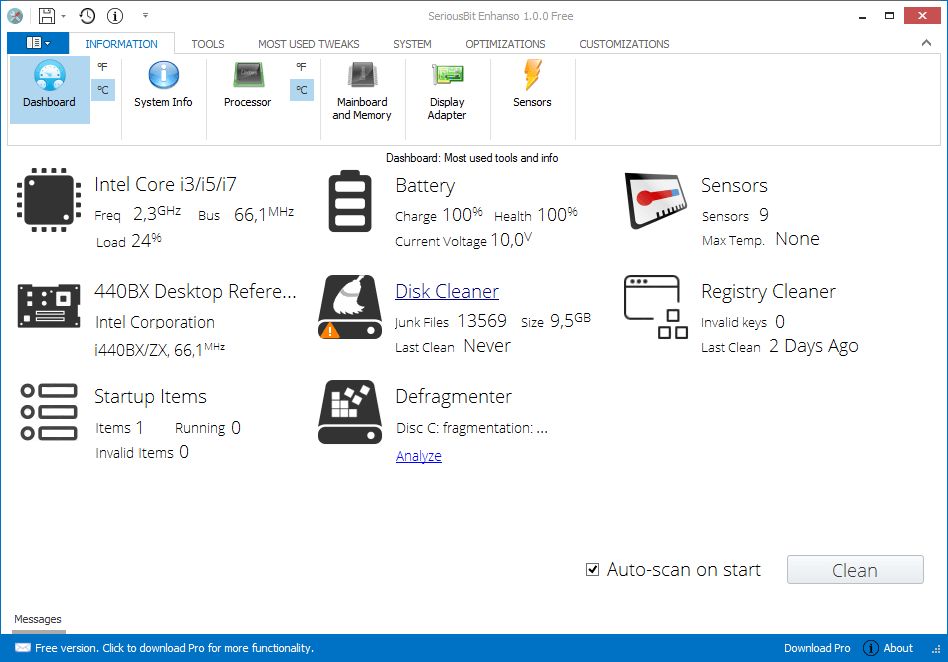Open the OPTIMIZATIONS tab

coord(505,44)
